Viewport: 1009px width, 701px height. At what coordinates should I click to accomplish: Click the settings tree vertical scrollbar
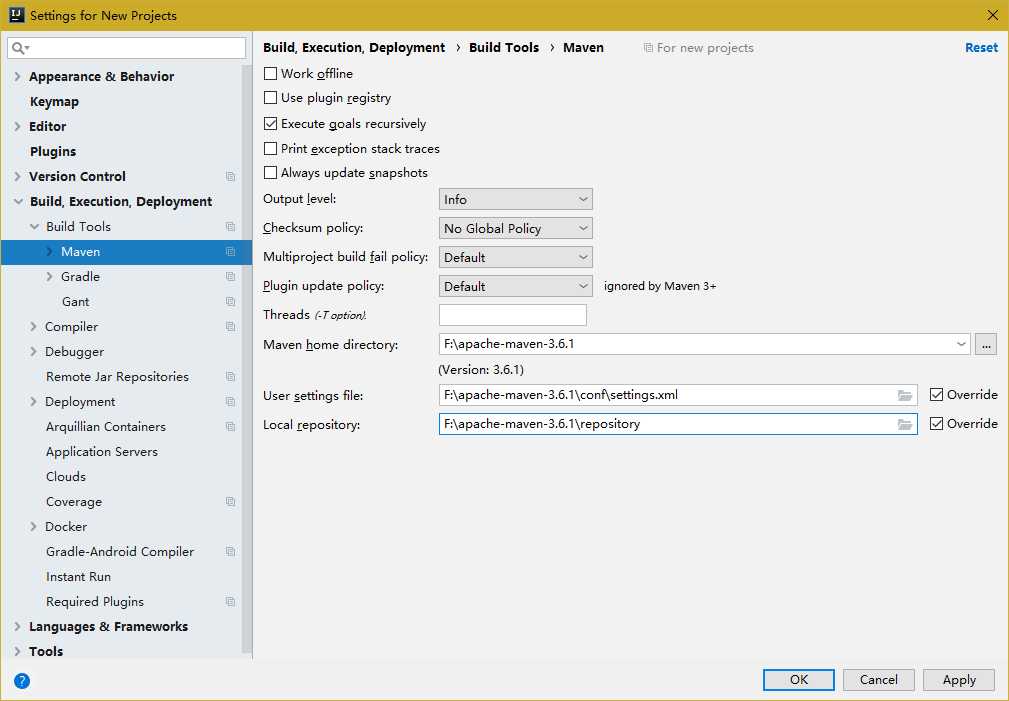pyautogui.click(x=246, y=360)
